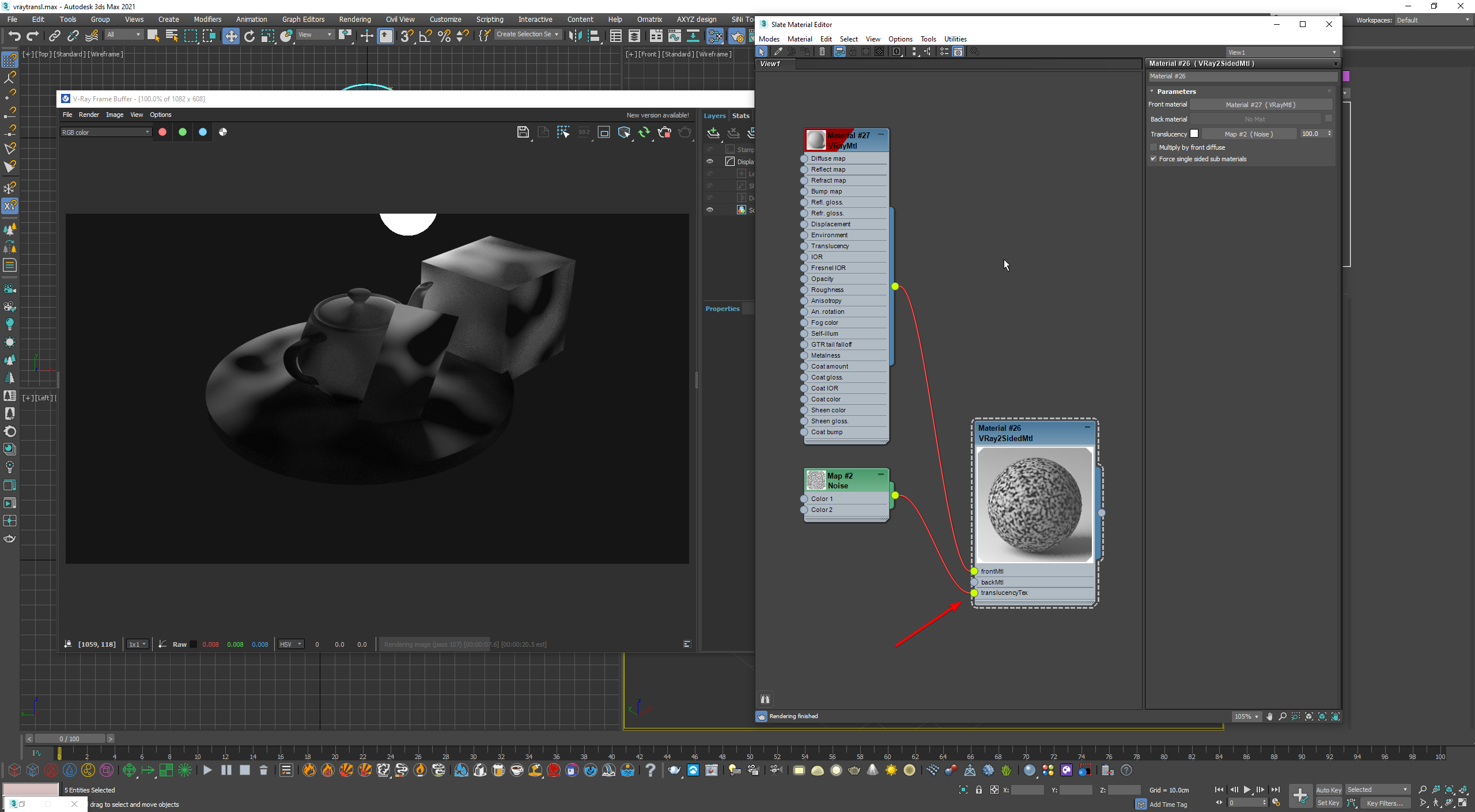Click the Animation menu item
Image resolution: width=1475 pixels, height=812 pixels.
(x=251, y=19)
